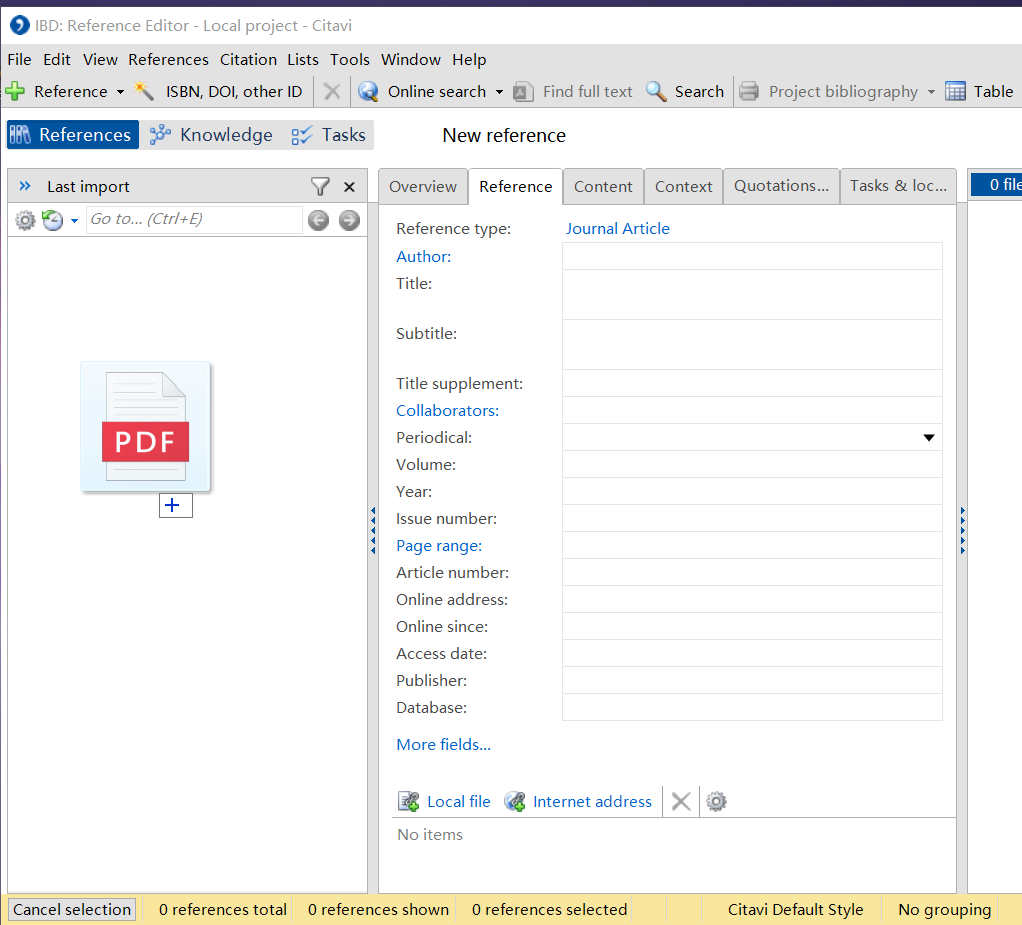
Task: Switch to the Overview tab
Action: [423, 186]
